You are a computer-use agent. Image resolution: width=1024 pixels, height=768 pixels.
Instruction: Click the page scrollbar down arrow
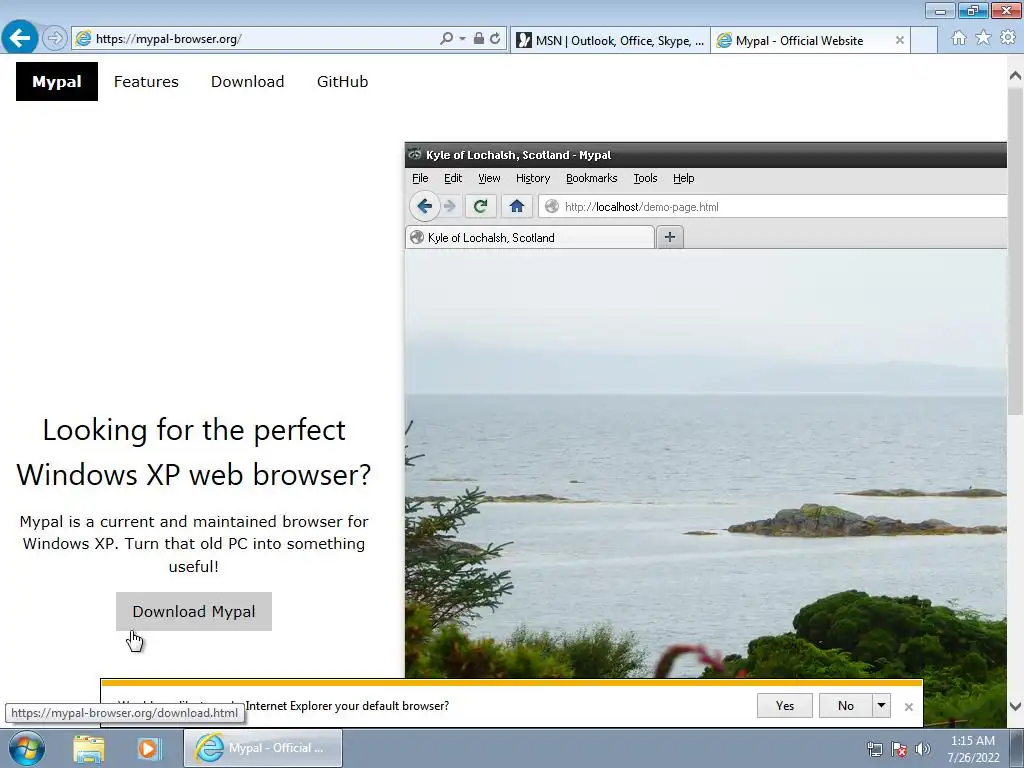[1016, 706]
